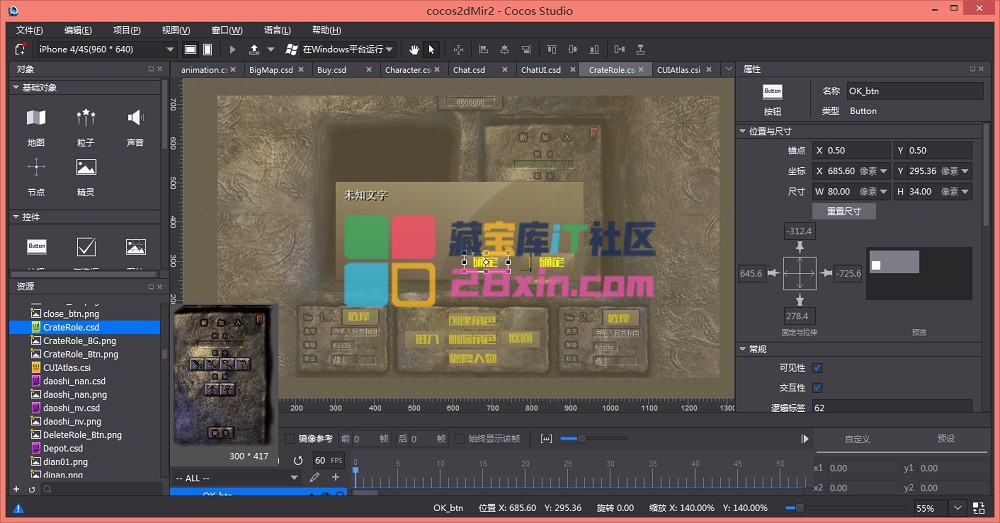Screen dimensions: 1000x523
Task: Toggle the 交互性 interactivity checkbox
Action: click(817, 387)
